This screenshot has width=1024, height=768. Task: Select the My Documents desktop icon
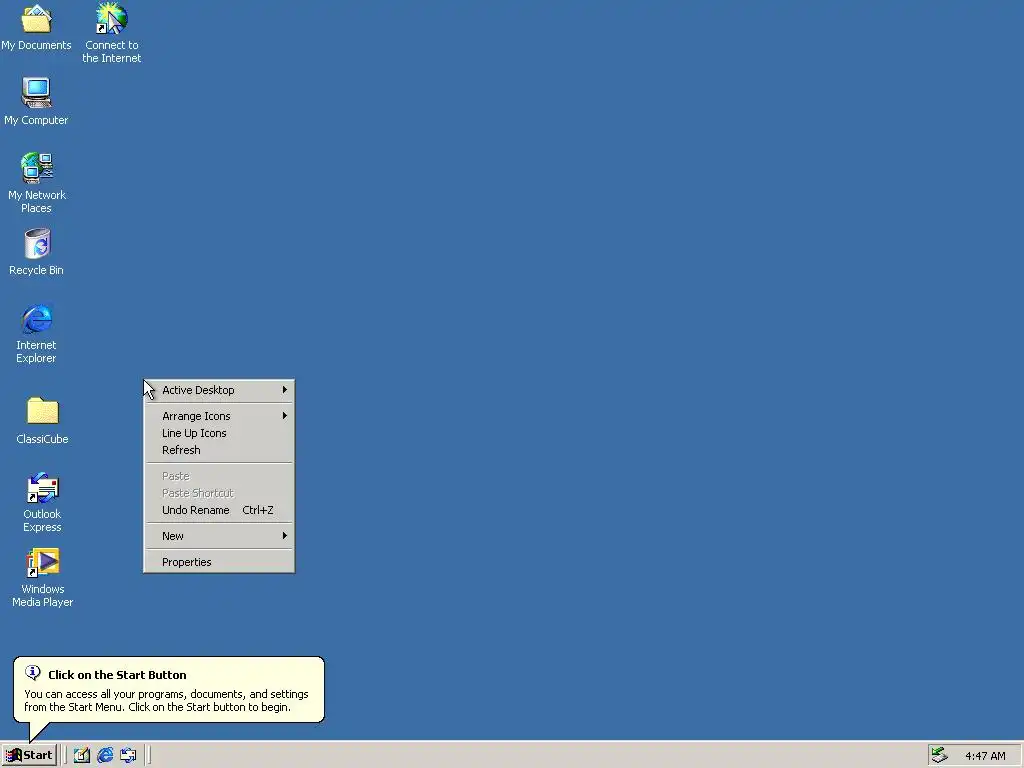pos(37,19)
